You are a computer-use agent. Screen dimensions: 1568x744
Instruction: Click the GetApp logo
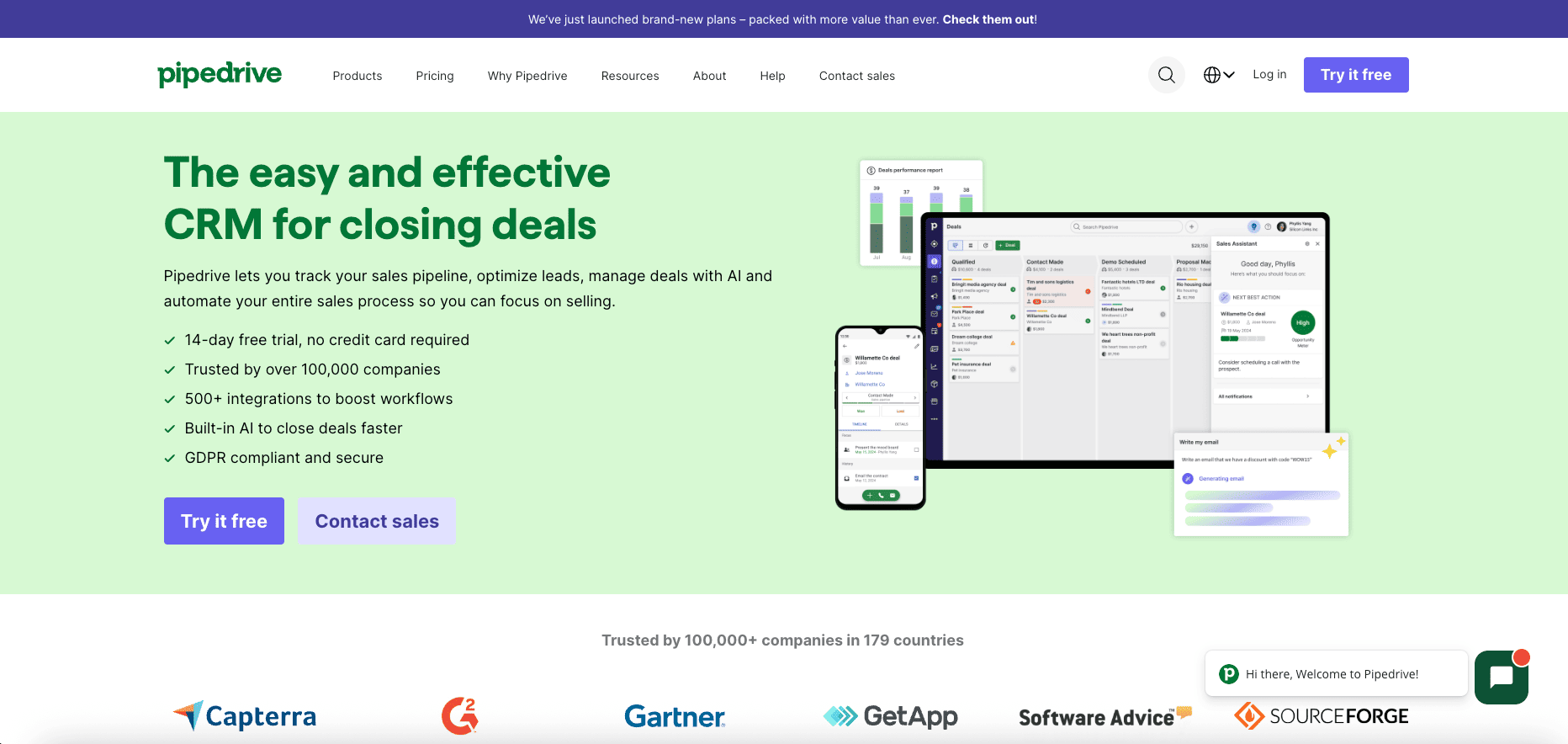point(890,716)
